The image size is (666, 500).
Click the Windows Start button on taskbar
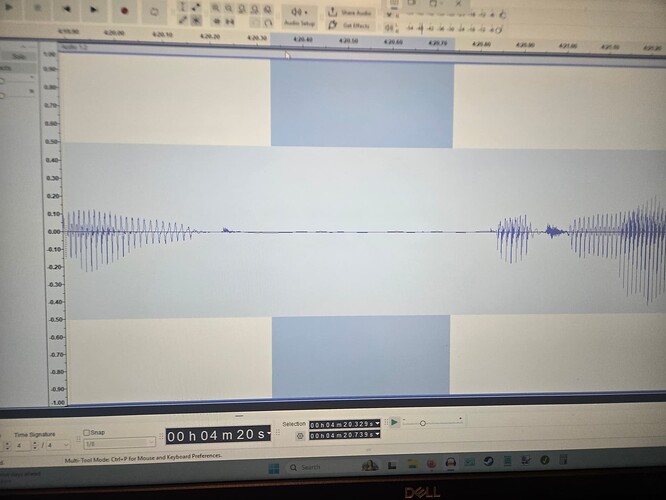coord(274,467)
